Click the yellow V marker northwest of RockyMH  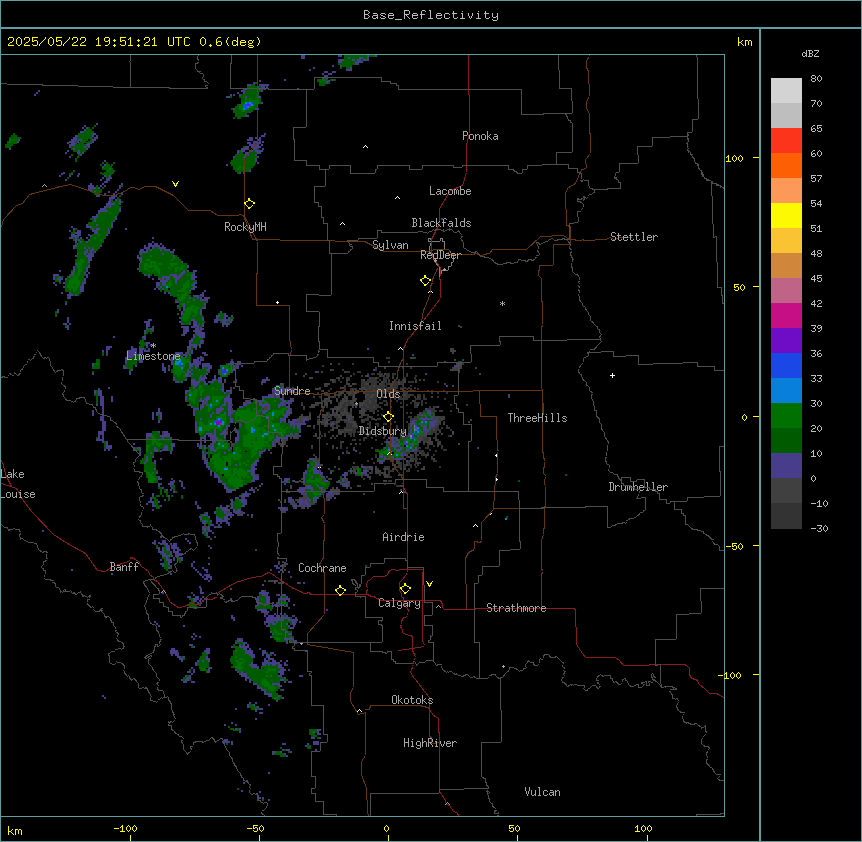[x=175, y=184]
